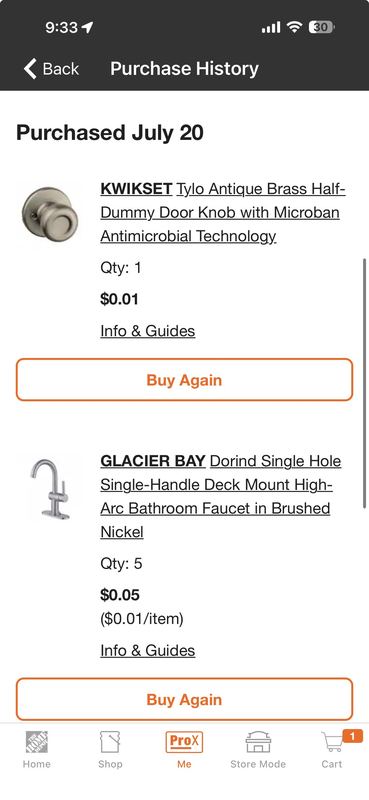Tap the Wi-Fi status icon
The height and width of the screenshot is (800, 369).
coord(294,27)
